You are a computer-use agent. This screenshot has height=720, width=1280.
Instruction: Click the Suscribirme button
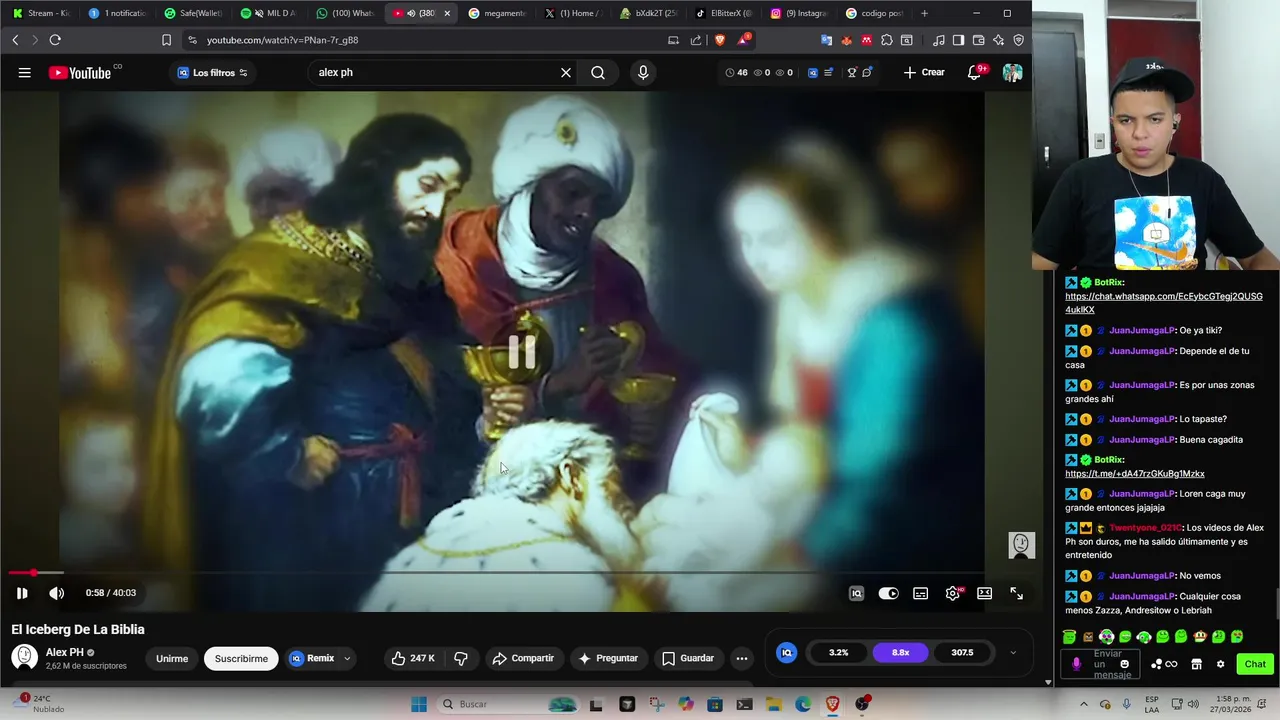(241, 658)
